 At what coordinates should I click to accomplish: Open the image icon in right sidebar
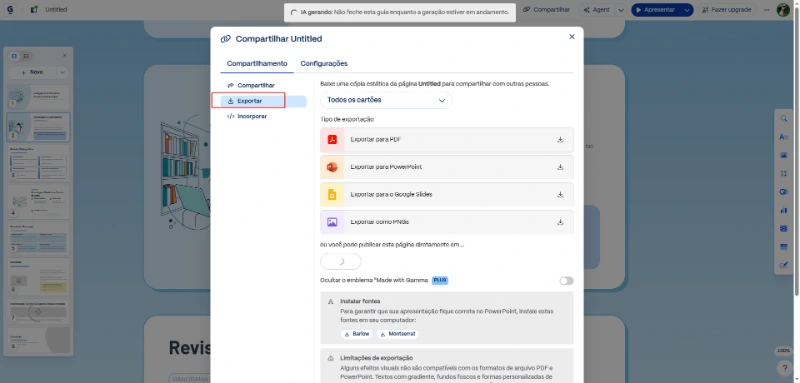pyautogui.click(x=784, y=155)
